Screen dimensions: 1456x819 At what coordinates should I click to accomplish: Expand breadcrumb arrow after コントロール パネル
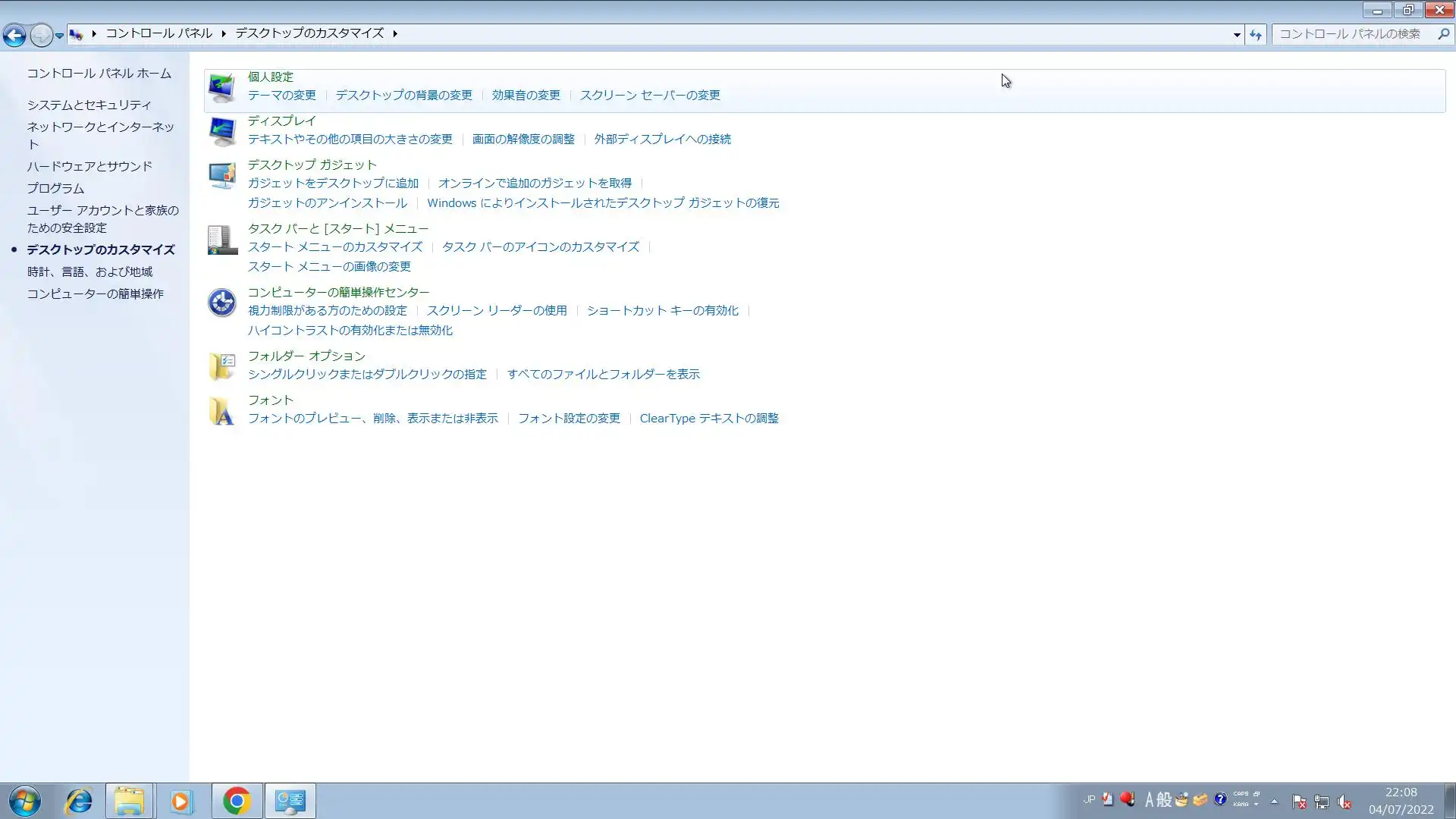tap(224, 33)
